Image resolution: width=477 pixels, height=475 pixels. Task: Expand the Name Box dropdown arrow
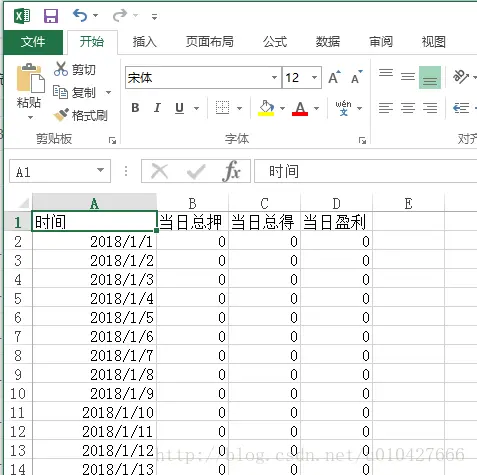pyautogui.click(x=100, y=170)
